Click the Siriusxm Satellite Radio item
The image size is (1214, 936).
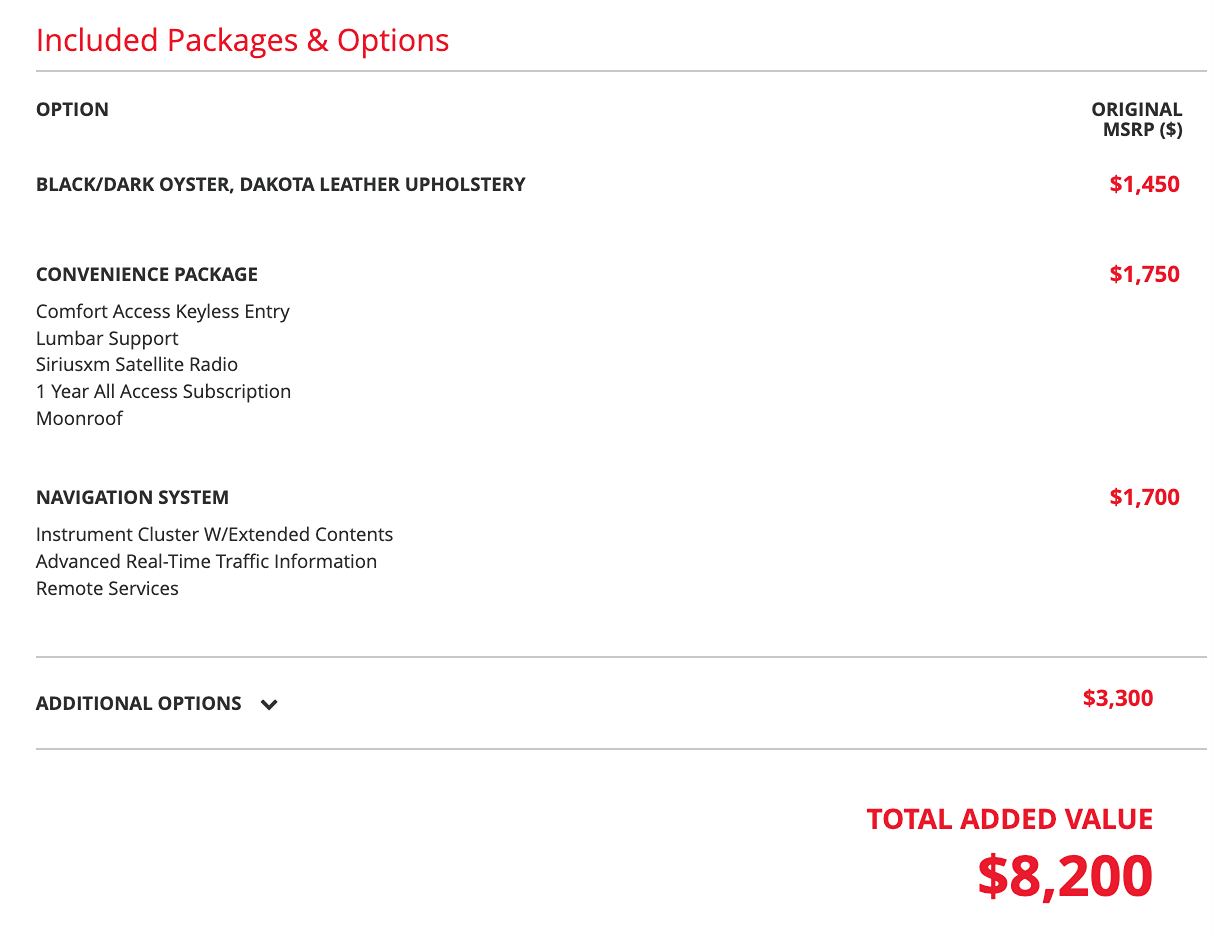click(137, 365)
